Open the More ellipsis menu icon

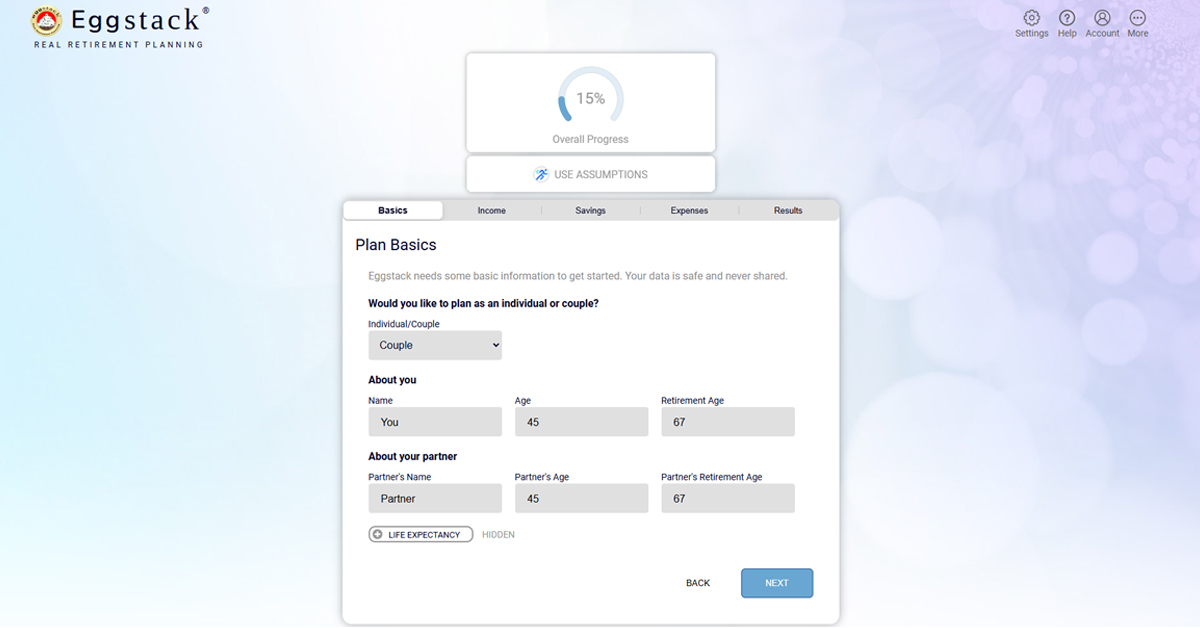pyautogui.click(x=1137, y=18)
